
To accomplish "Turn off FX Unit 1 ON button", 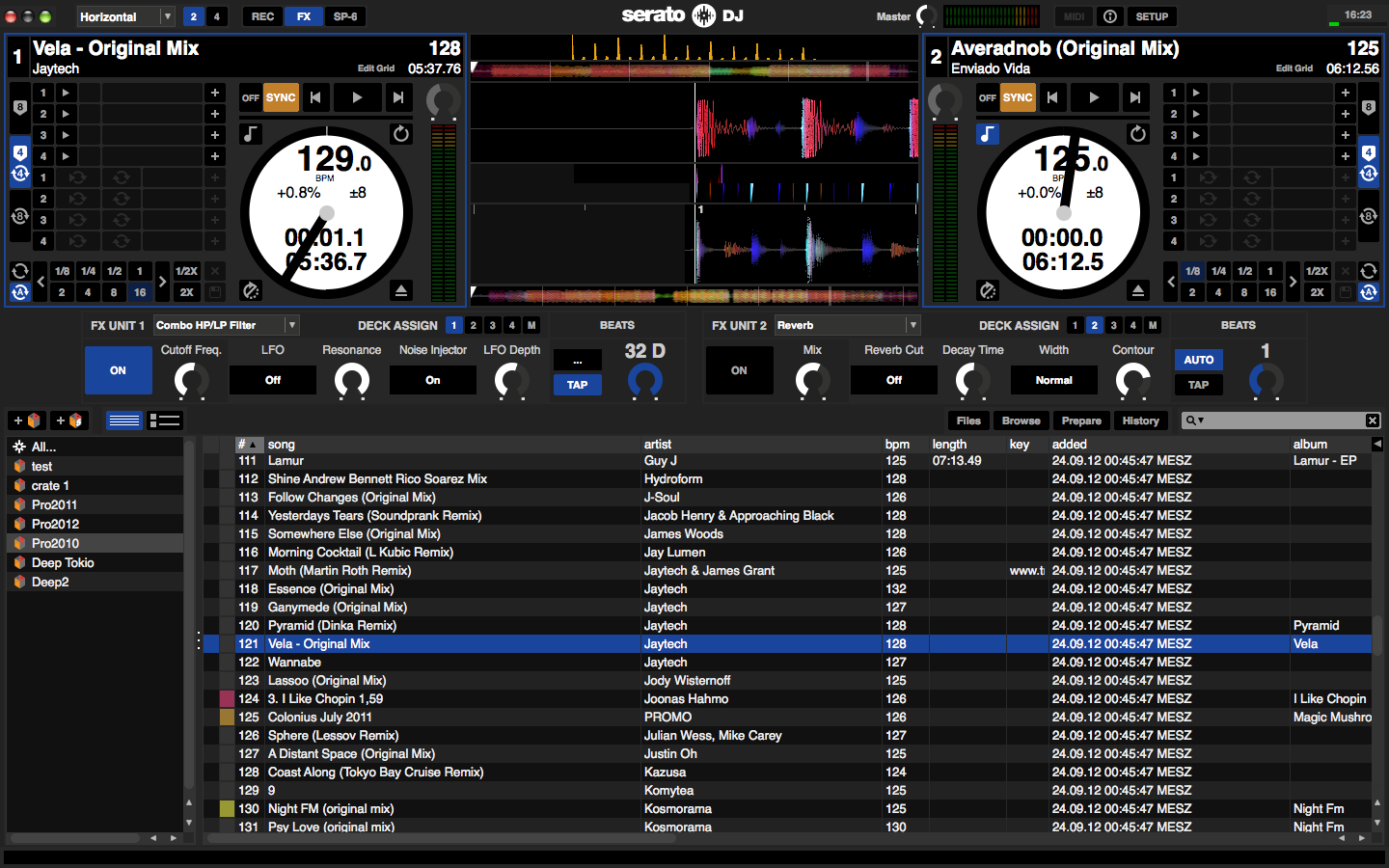I will pyautogui.click(x=118, y=370).
